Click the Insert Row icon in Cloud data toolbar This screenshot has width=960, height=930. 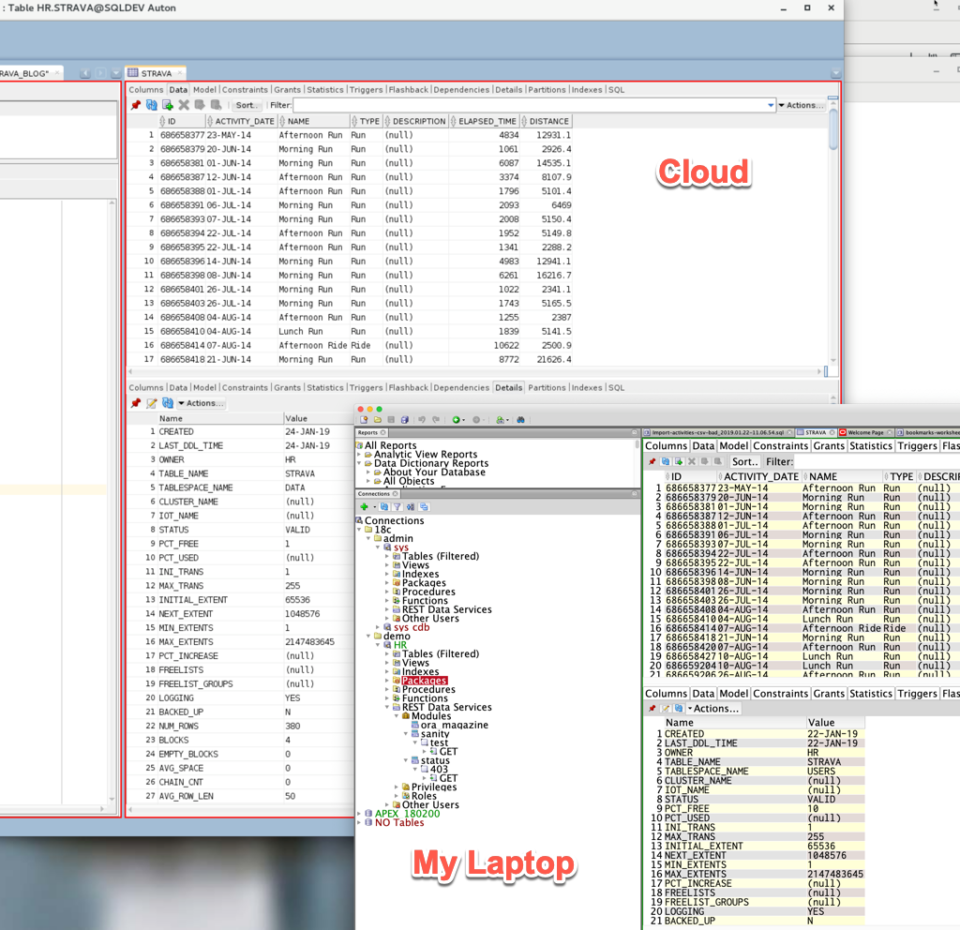click(x=168, y=105)
